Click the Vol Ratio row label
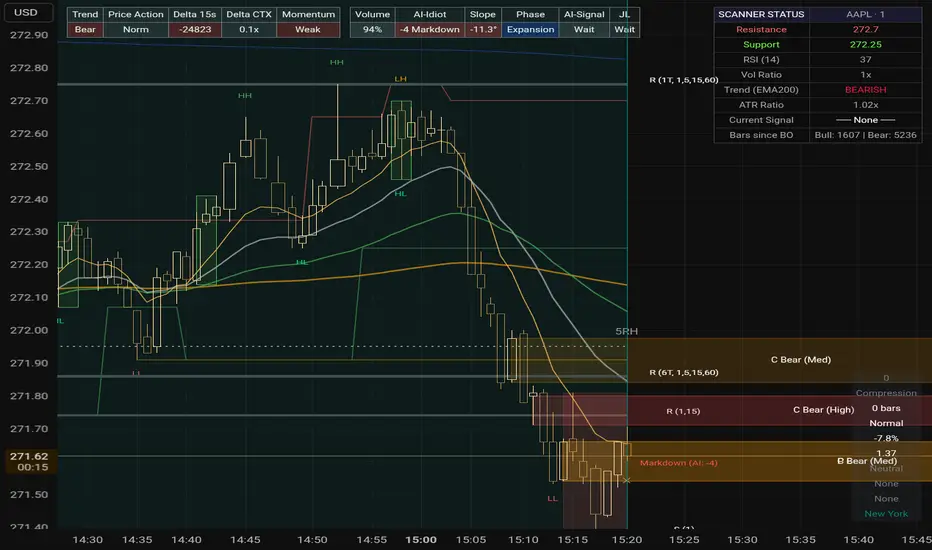 [761, 75]
